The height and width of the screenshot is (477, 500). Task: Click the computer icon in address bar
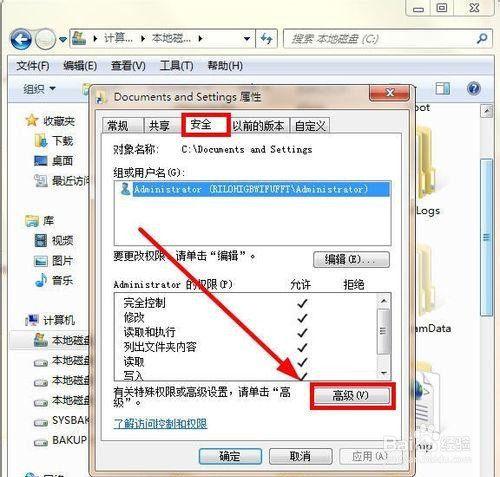[x=79, y=38]
